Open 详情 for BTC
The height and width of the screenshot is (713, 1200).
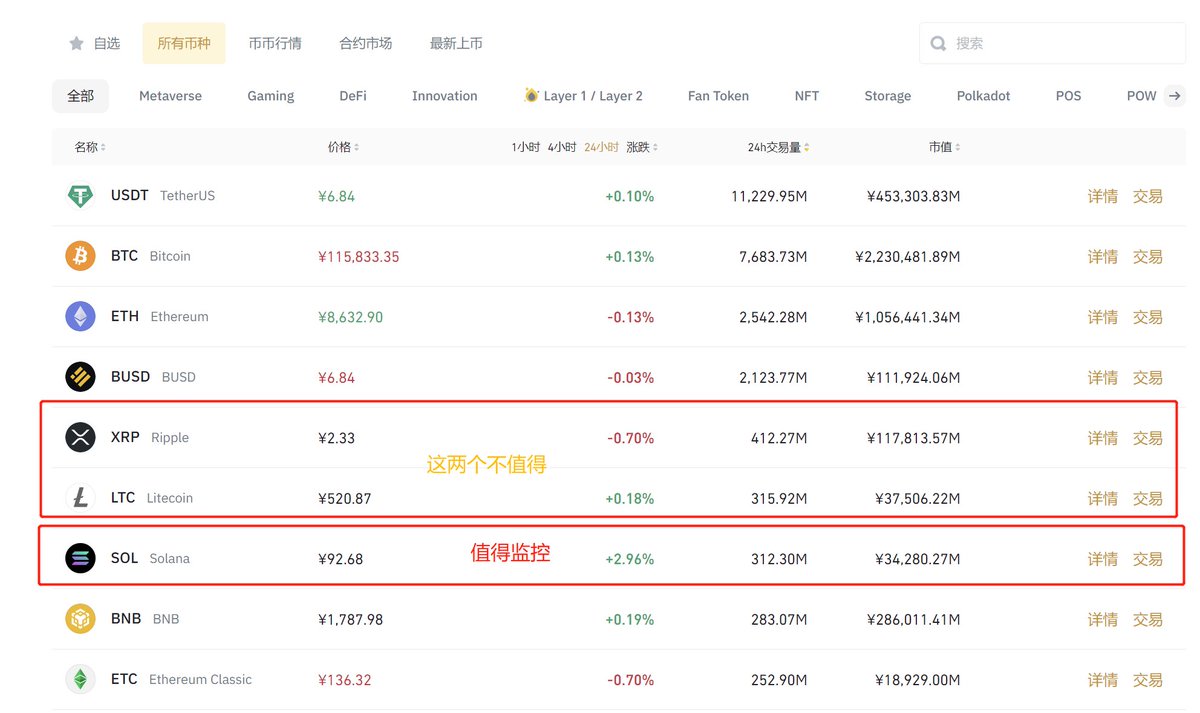coord(1103,257)
